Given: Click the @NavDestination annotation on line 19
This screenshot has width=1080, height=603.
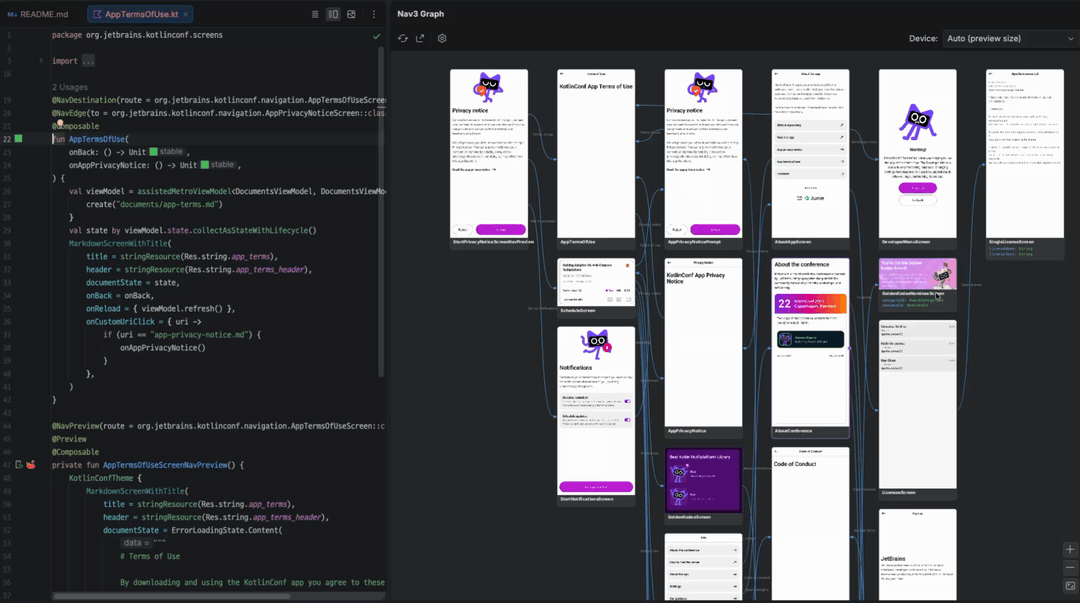Looking at the screenshot, I should [84, 100].
